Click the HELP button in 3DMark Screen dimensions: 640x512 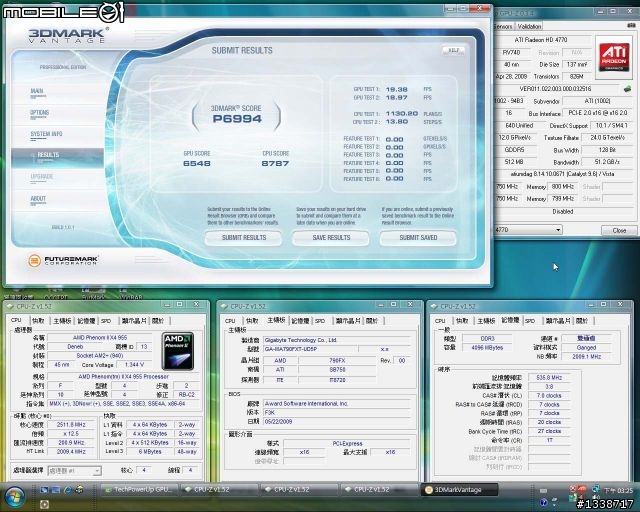pyautogui.click(x=453, y=50)
